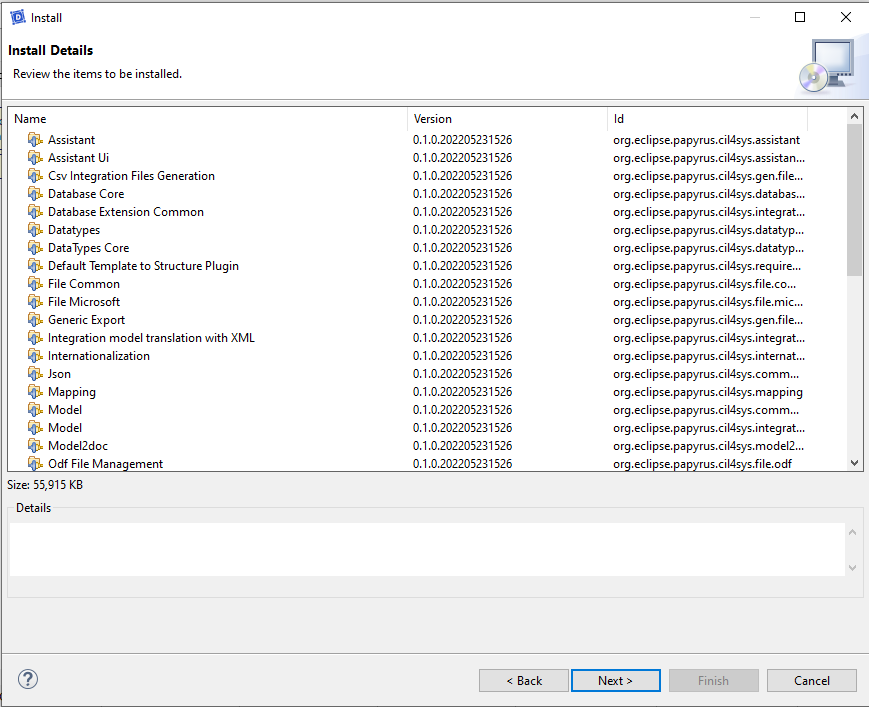Click the Id column header
This screenshot has height=707, width=869.
pyautogui.click(x=708, y=119)
